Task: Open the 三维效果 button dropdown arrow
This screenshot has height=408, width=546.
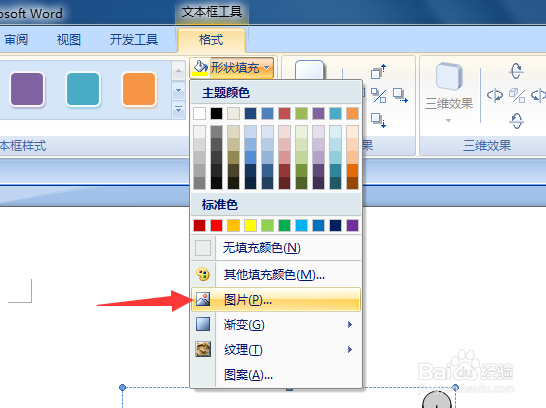Action: tap(448, 120)
